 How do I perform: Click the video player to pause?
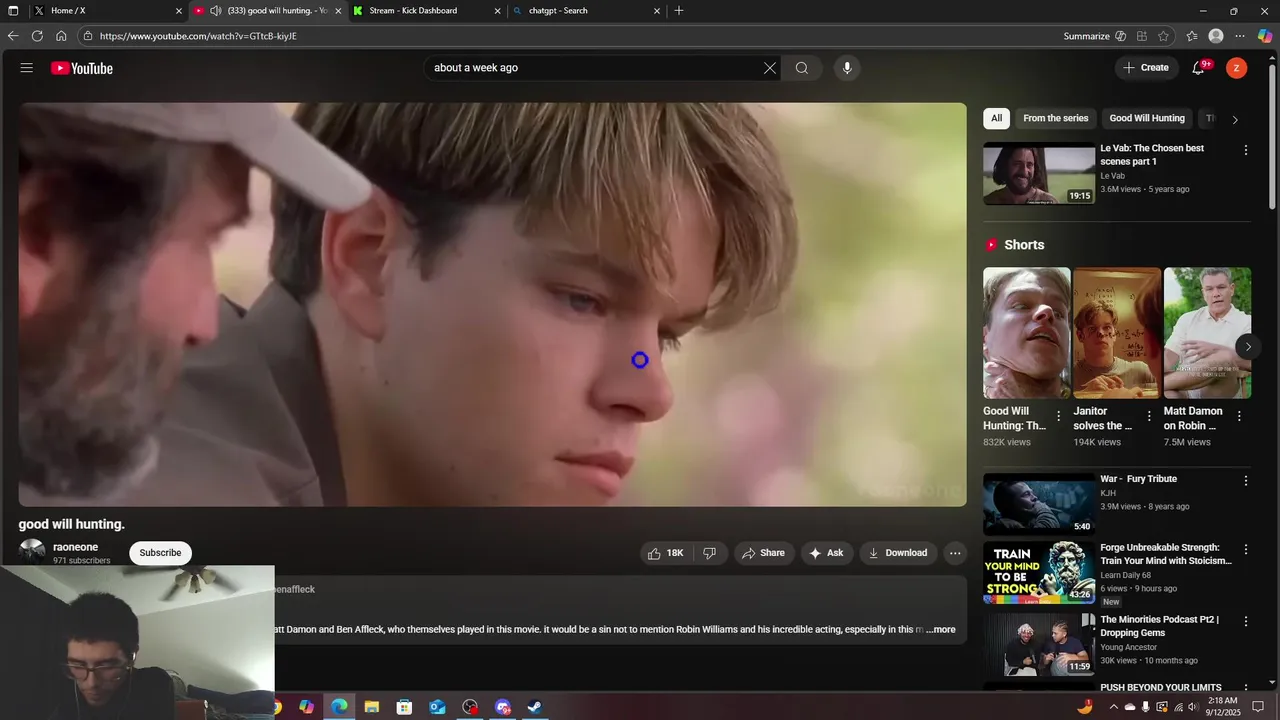point(492,304)
